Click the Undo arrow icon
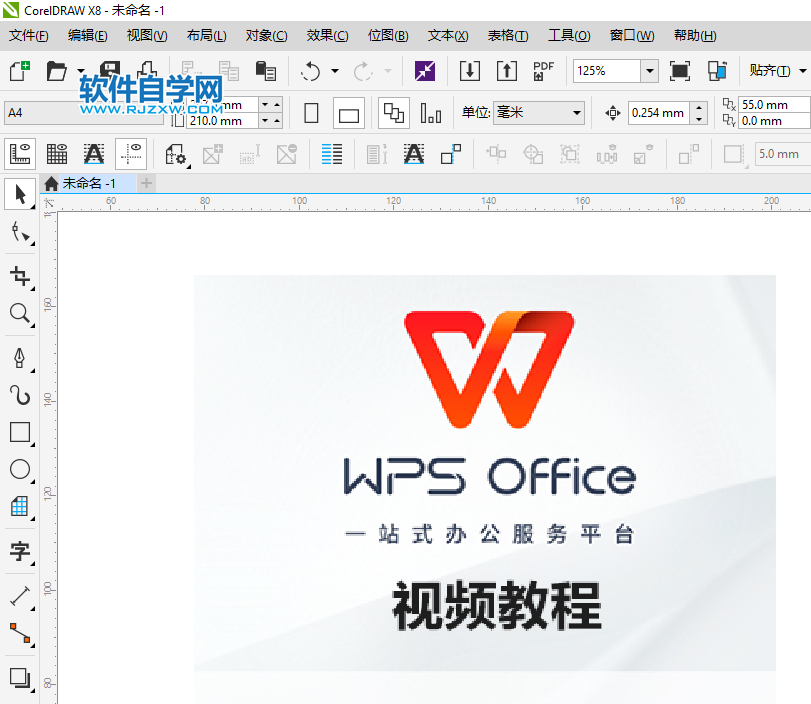This screenshot has width=811, height=704. pyautogui.click(x=310, y=71)
